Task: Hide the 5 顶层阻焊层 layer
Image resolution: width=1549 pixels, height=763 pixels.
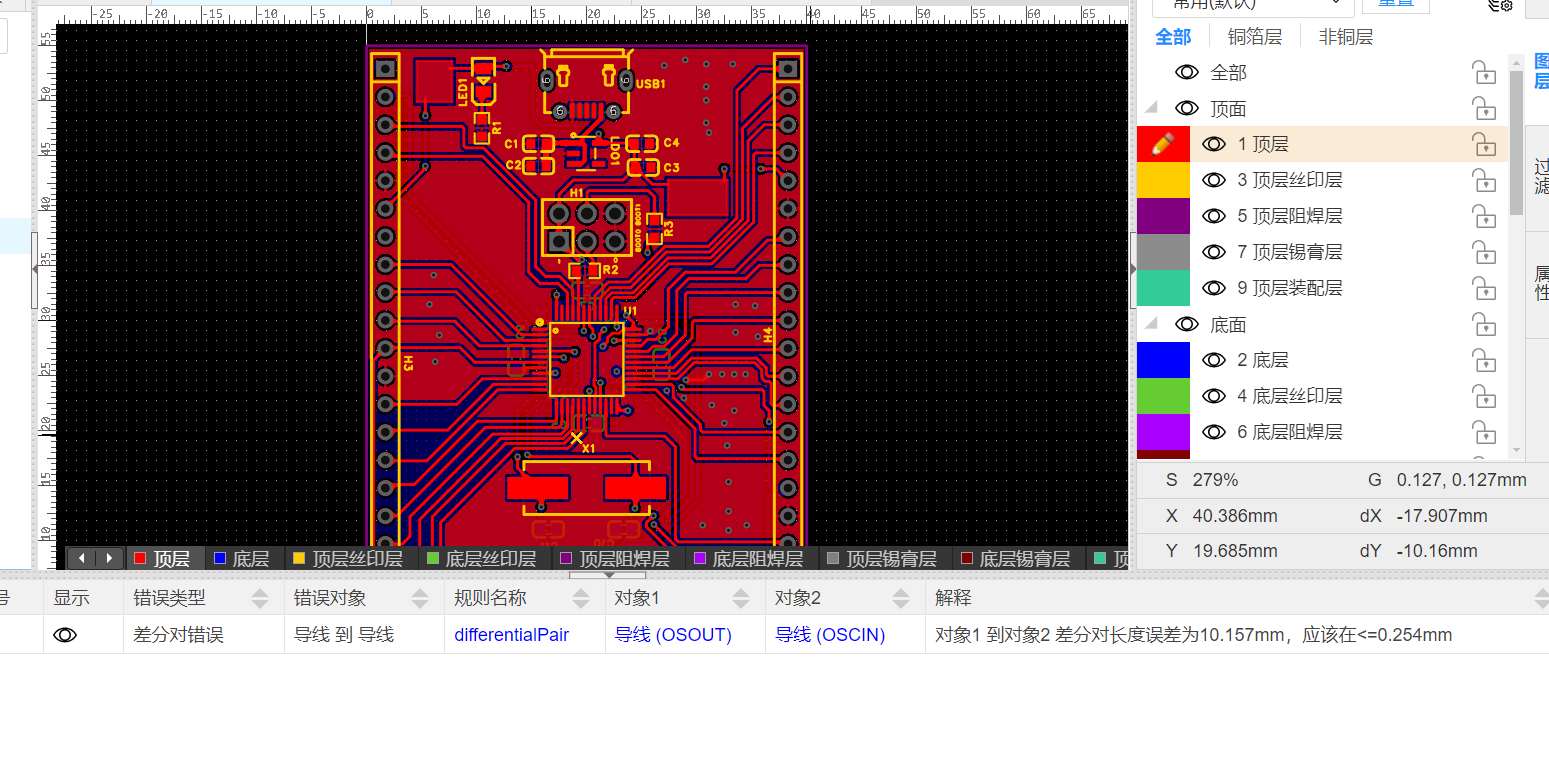Action: (1214, 216)
